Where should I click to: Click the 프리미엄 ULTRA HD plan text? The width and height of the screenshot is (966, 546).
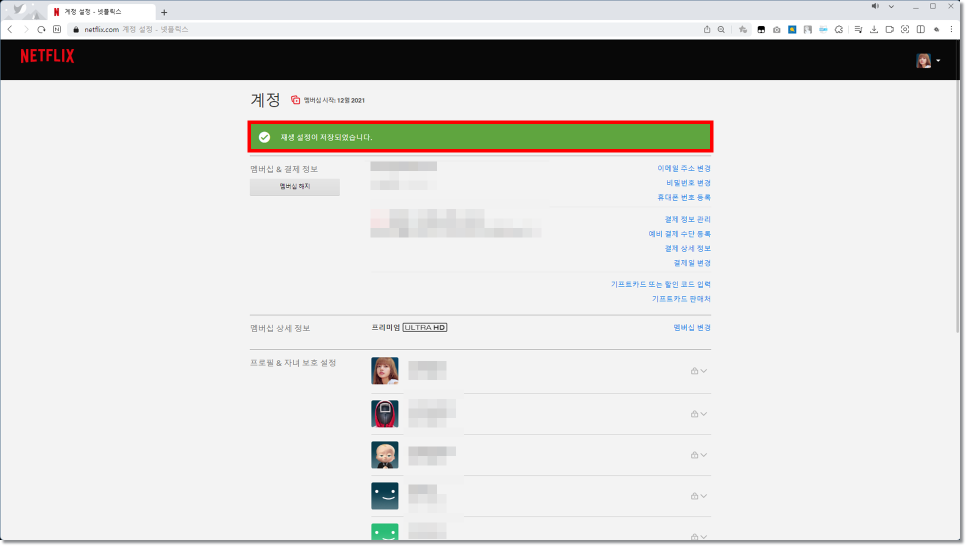click(409, 328)
